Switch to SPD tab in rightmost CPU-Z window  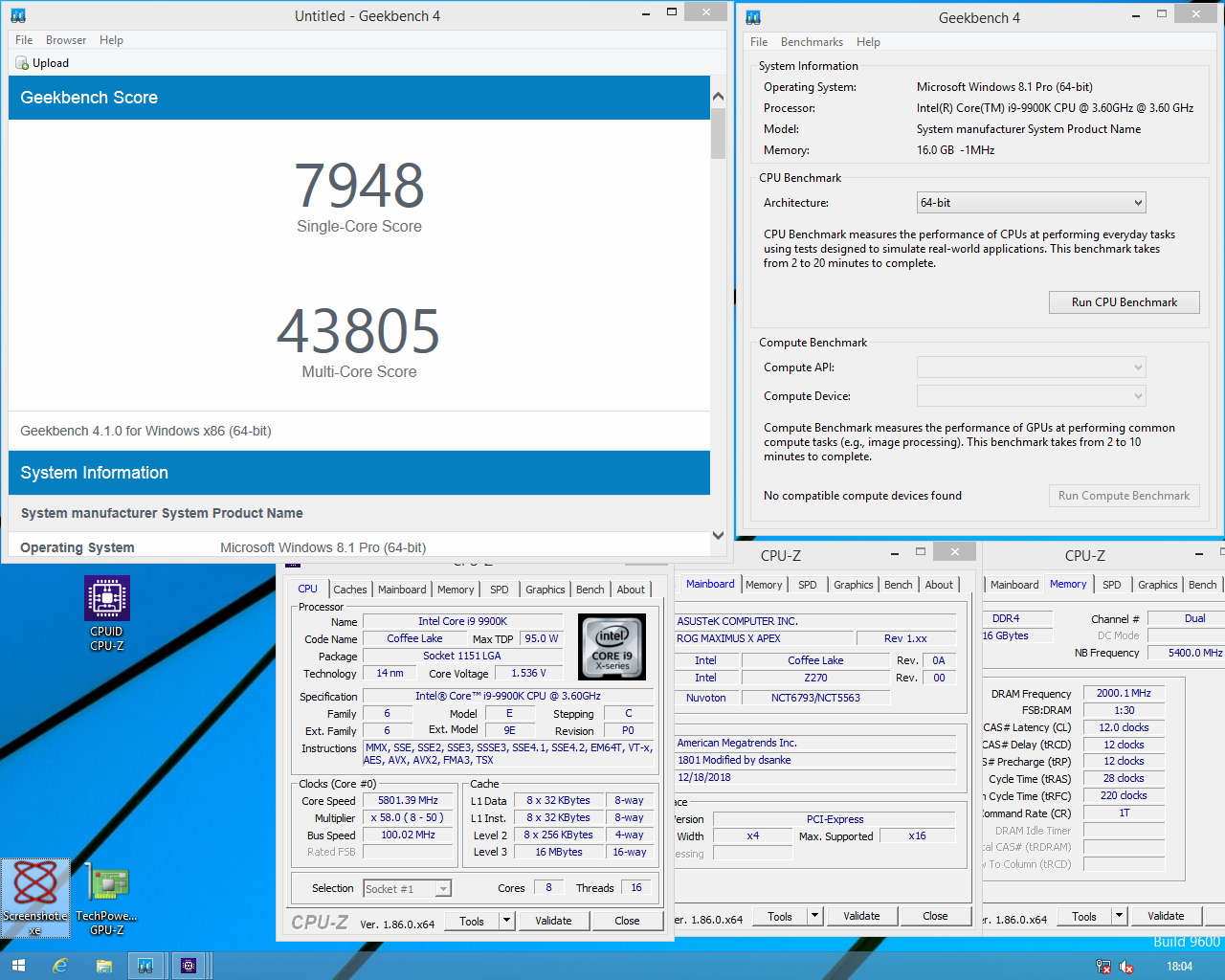tap(1112, 585)
